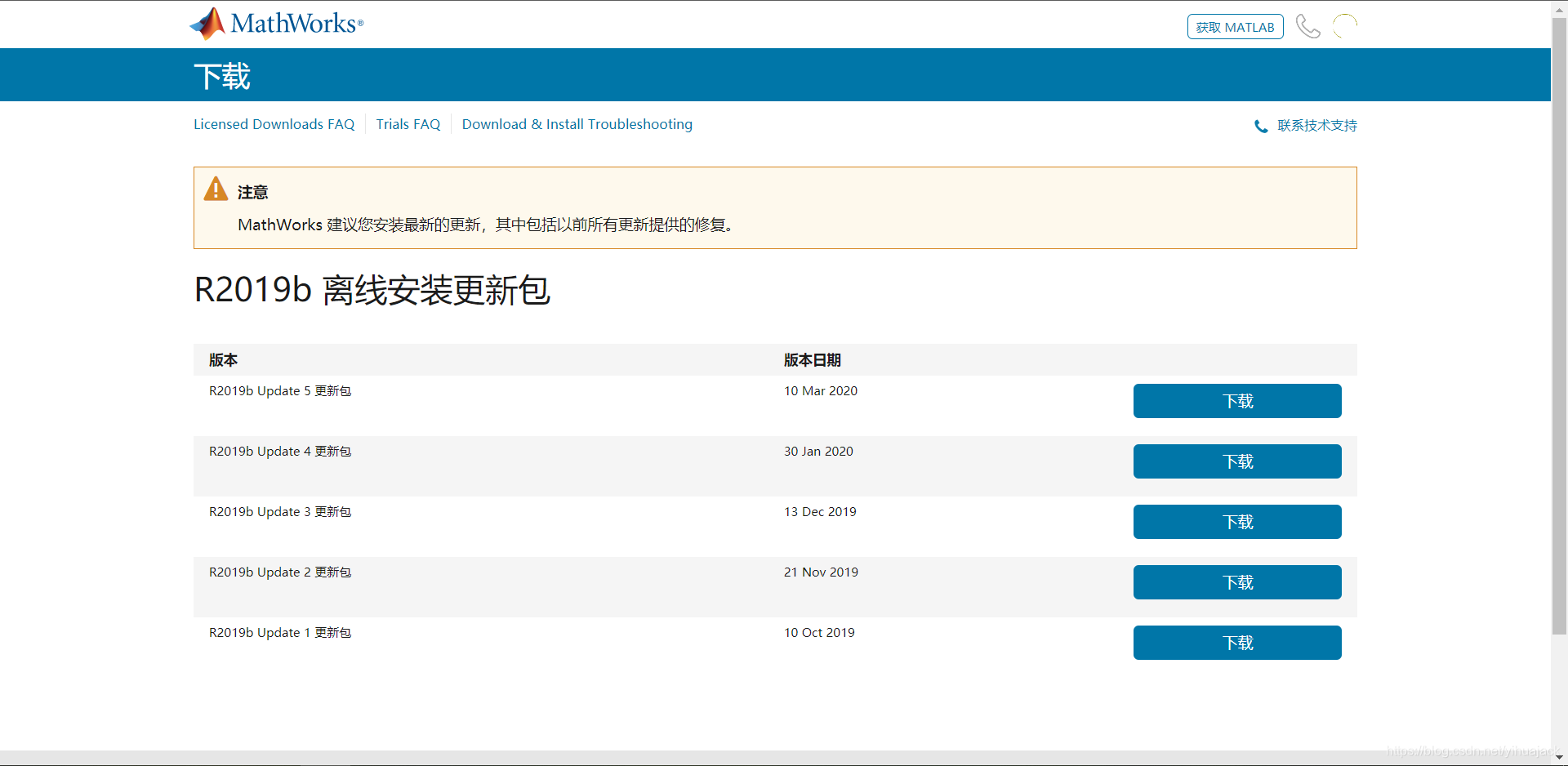This screenshot has width=1568, height=766.
Task: Click the 获取 MATLAB button
Action: pyautogui.click(x=1235, y=27)
